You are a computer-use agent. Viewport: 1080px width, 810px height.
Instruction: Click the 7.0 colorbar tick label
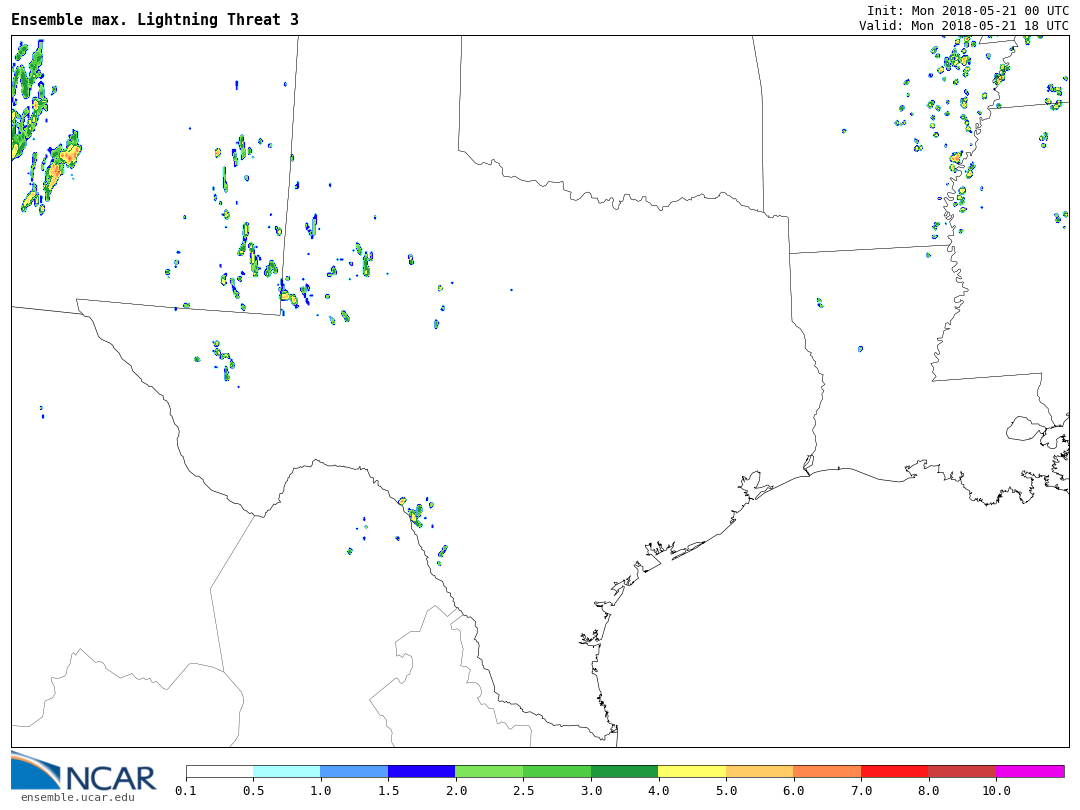[x=861, y=791]
